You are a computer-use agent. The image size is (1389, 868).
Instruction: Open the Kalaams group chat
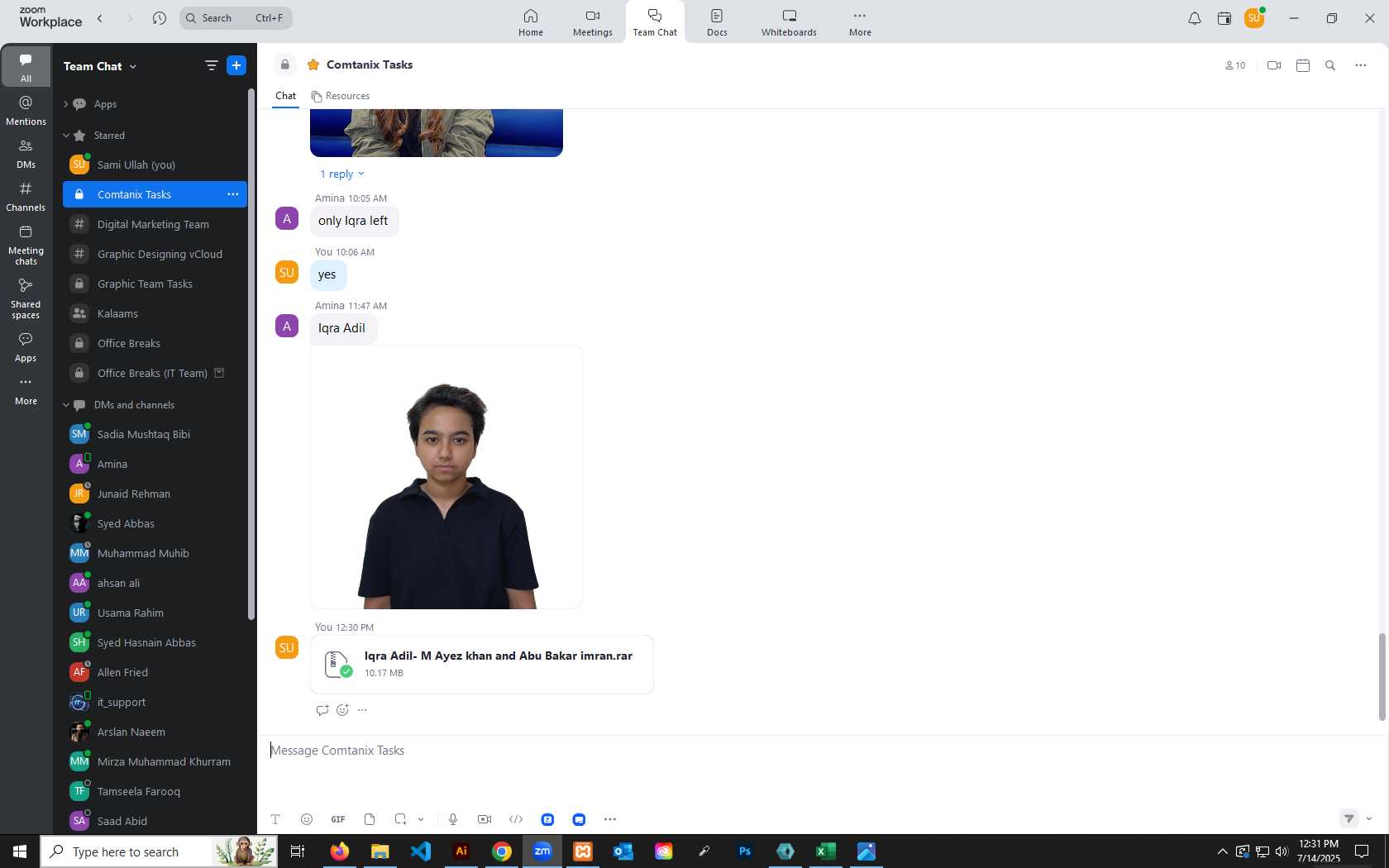point(155,313)
